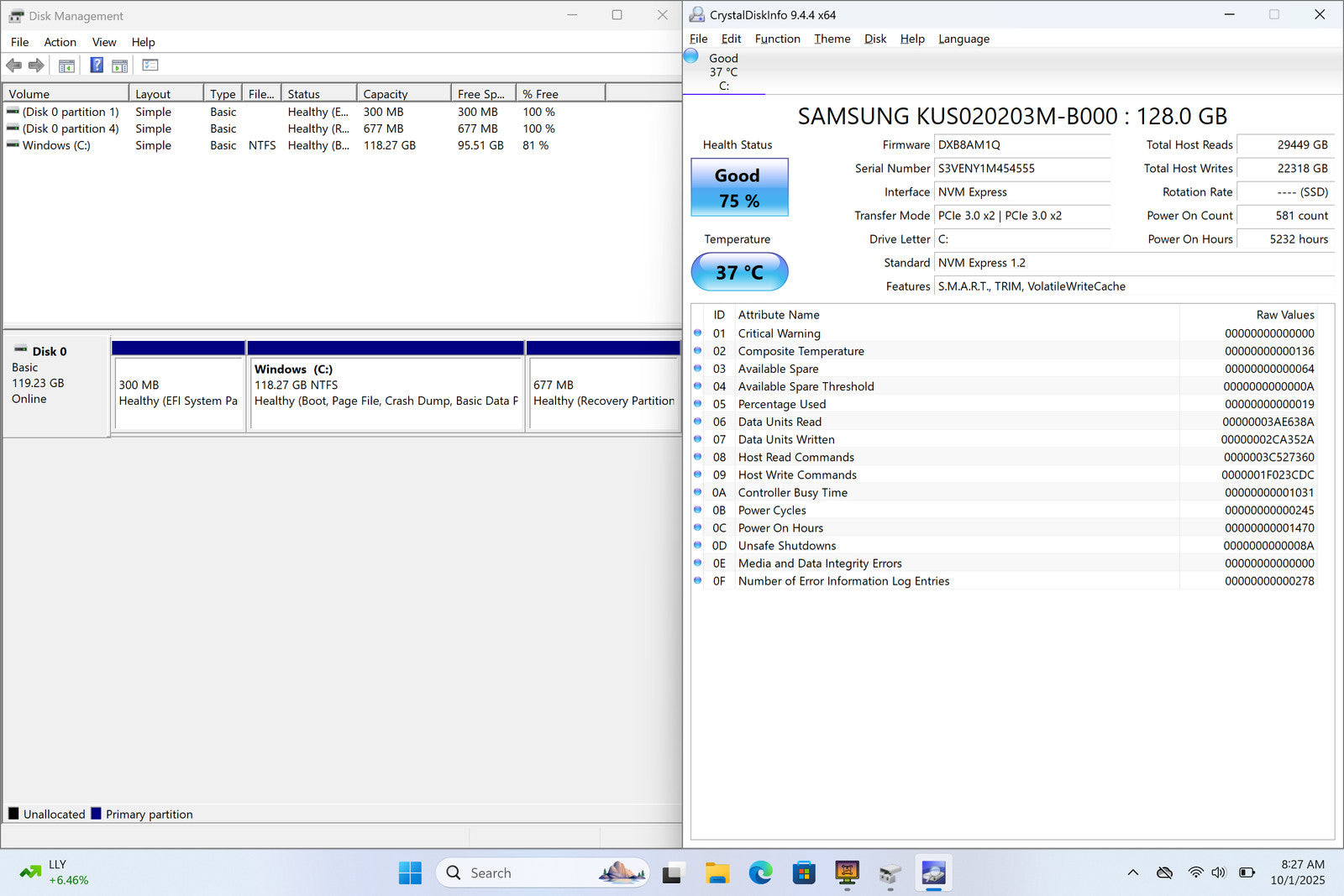
Task: Open Microsoft Store from the taskbar
Action: [x=804, y=873]
